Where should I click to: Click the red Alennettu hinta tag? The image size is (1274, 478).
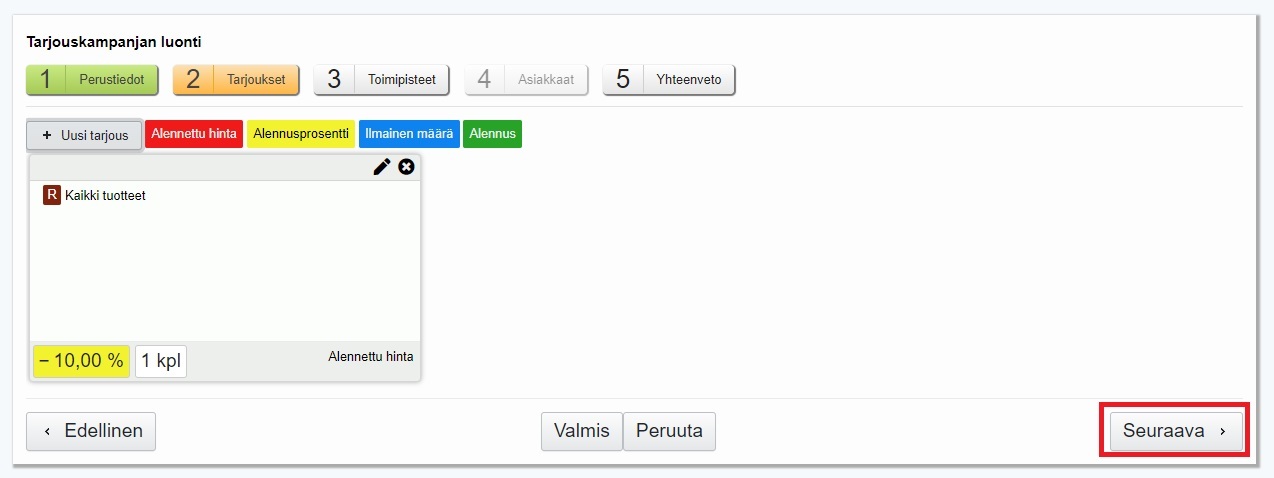(x=194, y=134)
